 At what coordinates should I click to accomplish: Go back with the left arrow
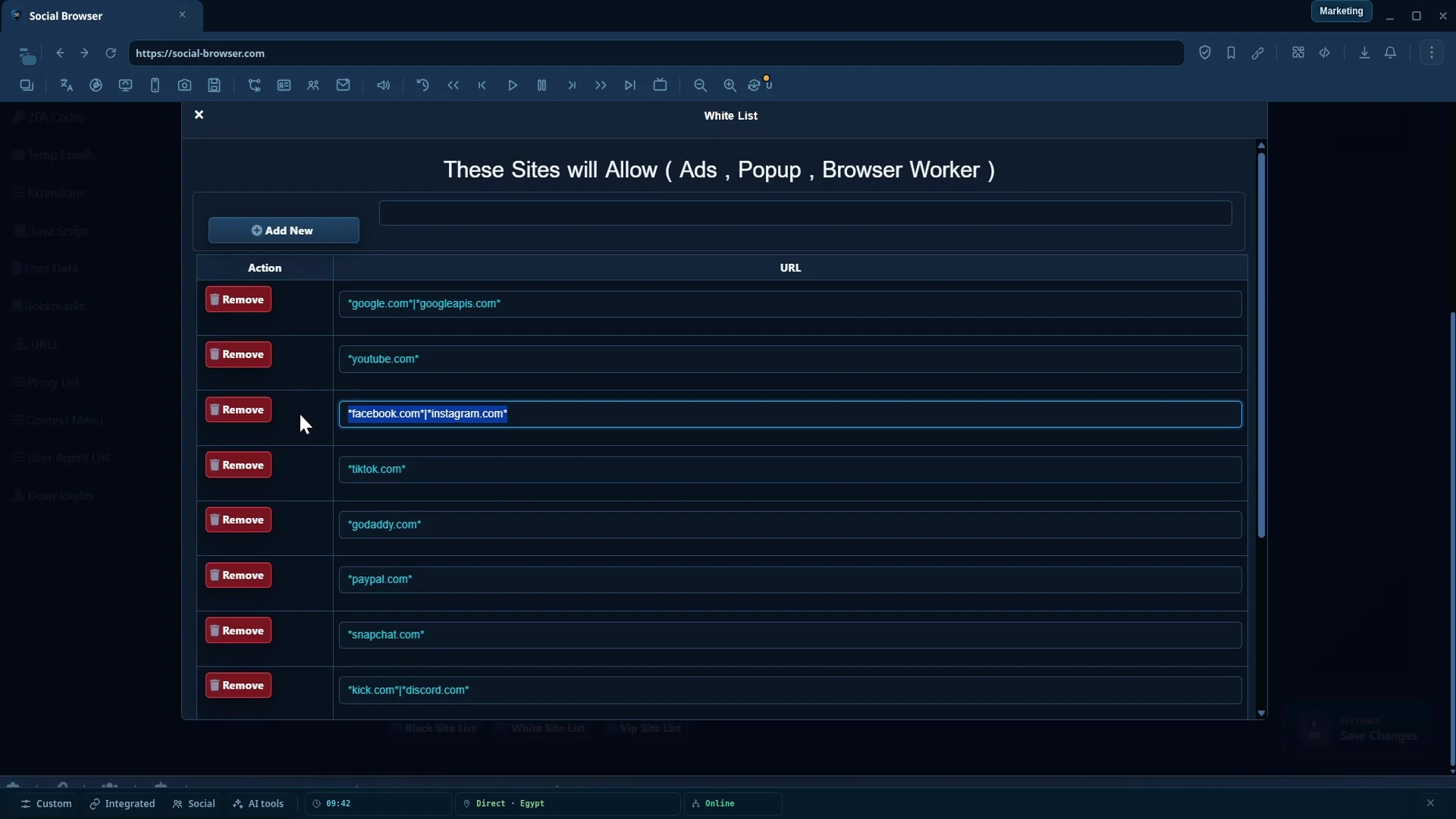click(x=60, y=53)
